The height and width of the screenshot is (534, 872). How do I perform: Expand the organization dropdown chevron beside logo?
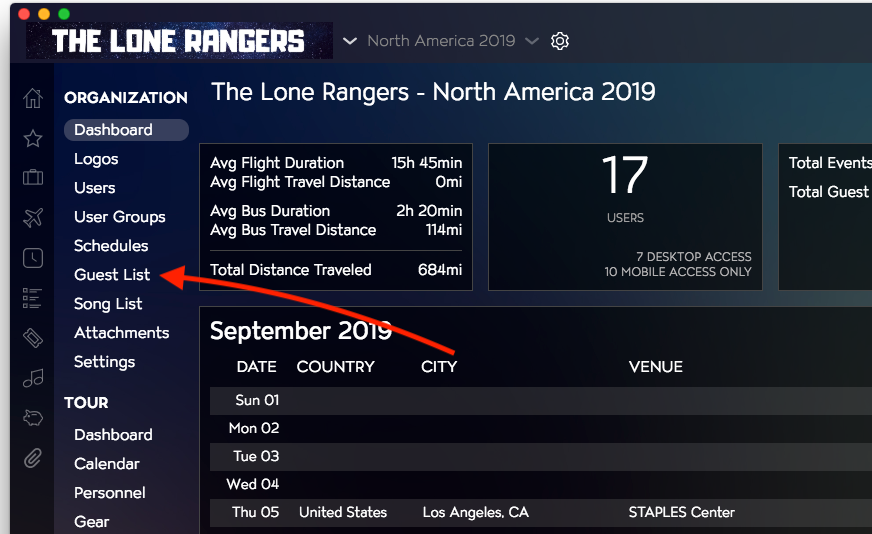[350, 41]
